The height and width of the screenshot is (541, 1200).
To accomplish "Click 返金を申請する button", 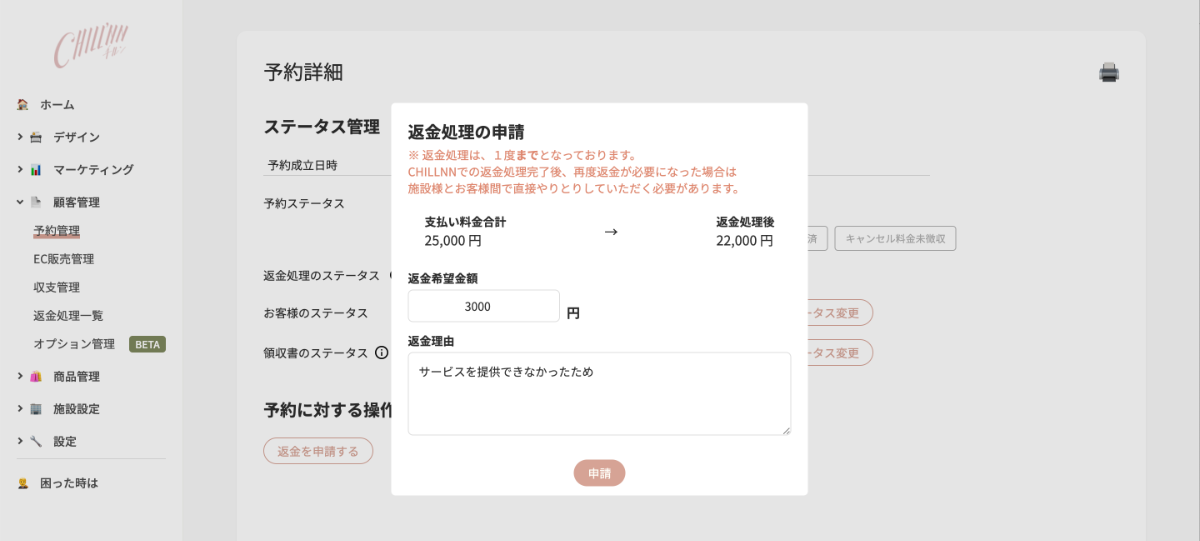I will (318, 451).
